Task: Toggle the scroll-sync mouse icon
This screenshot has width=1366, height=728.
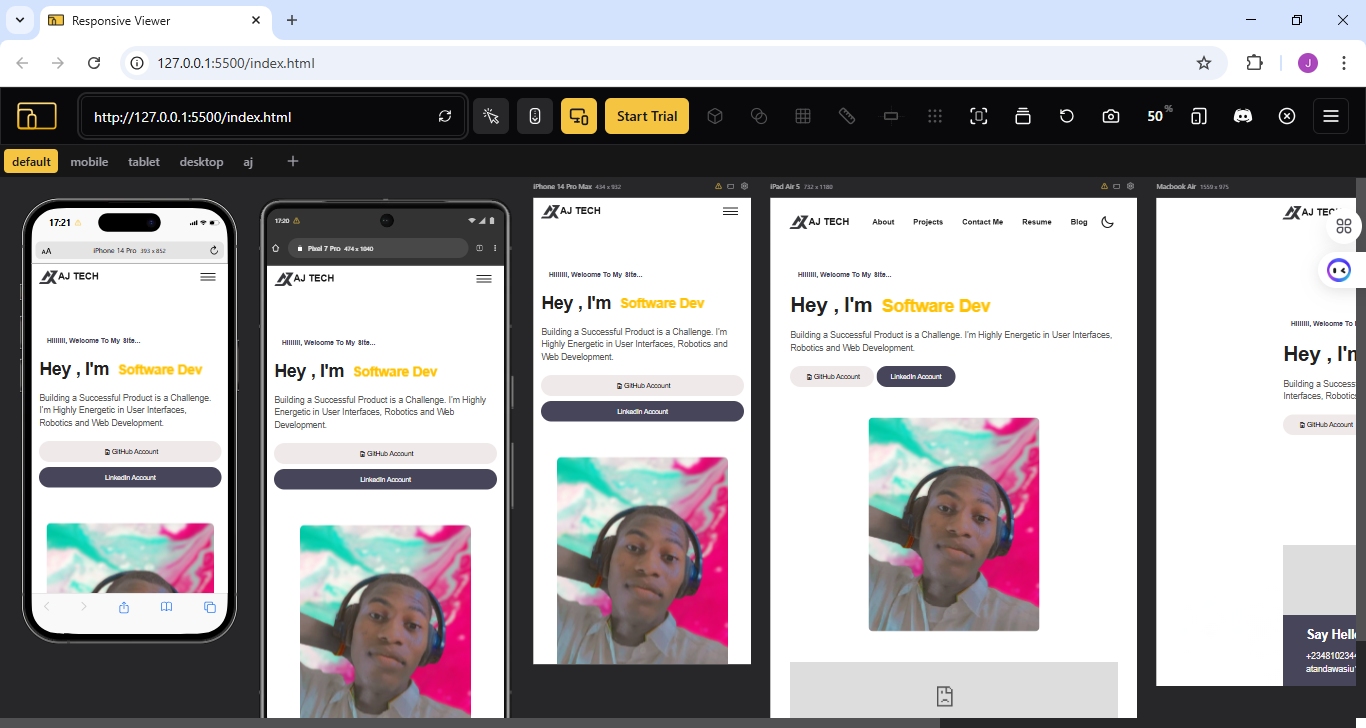Action: tap(535, 116)
